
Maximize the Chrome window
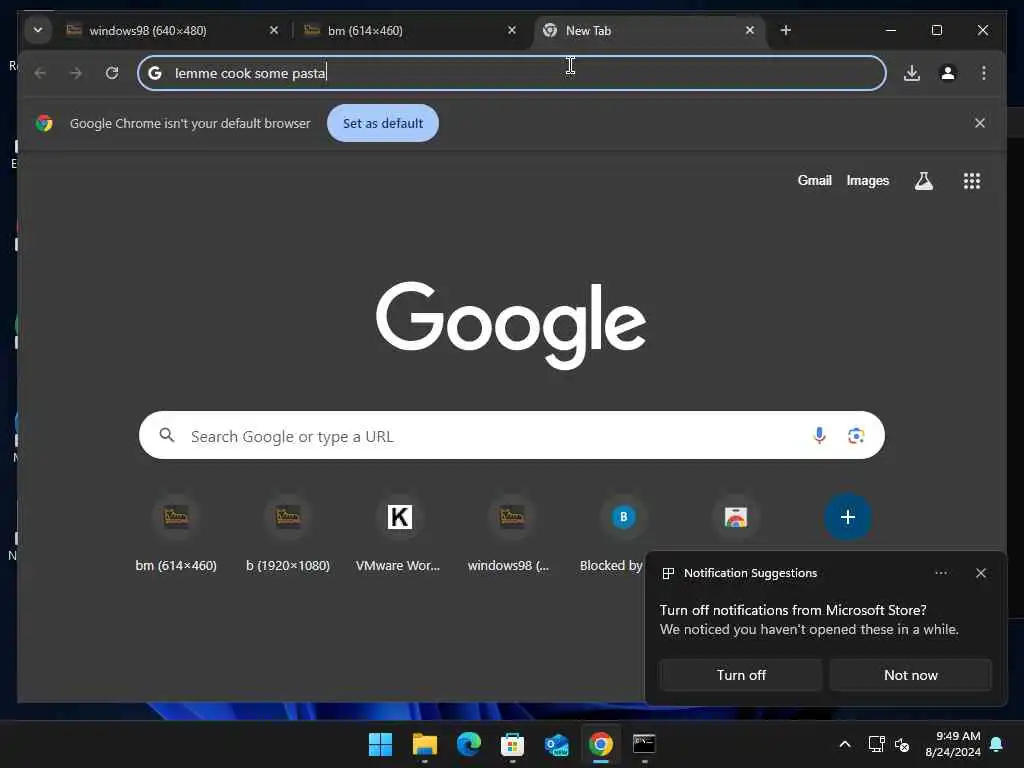coord(936,31)
